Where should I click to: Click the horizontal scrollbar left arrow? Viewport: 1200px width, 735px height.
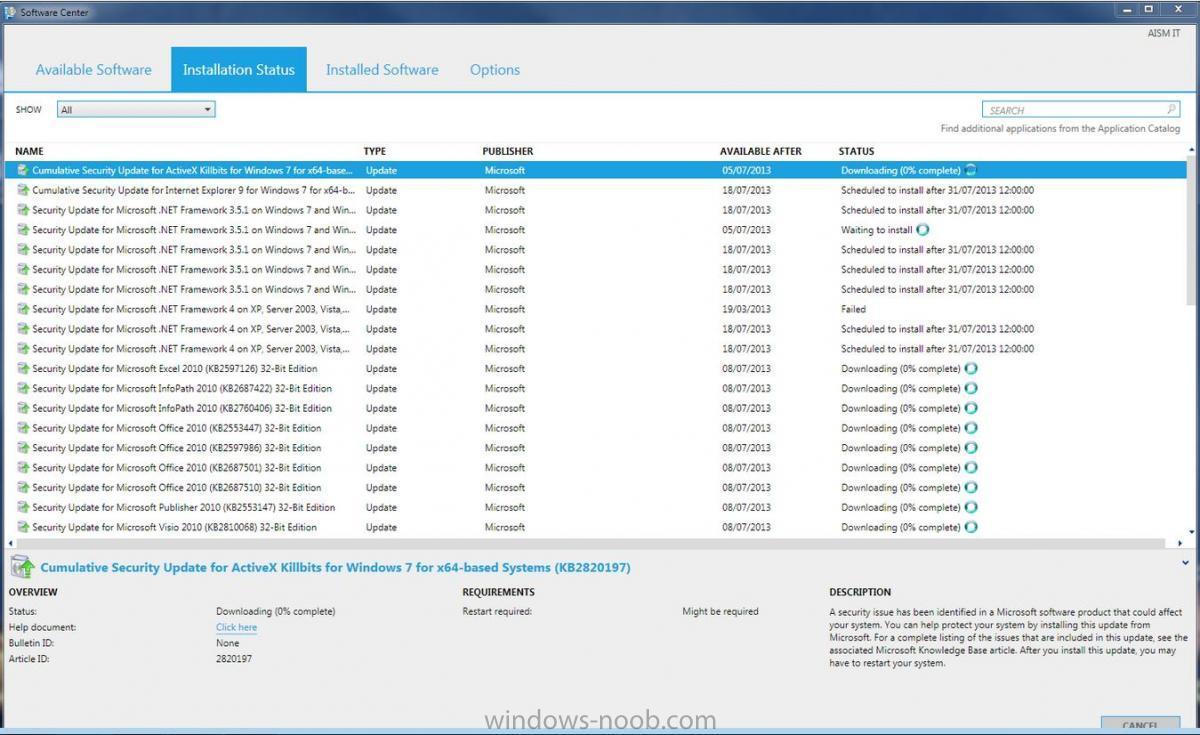tap(11, 543)
